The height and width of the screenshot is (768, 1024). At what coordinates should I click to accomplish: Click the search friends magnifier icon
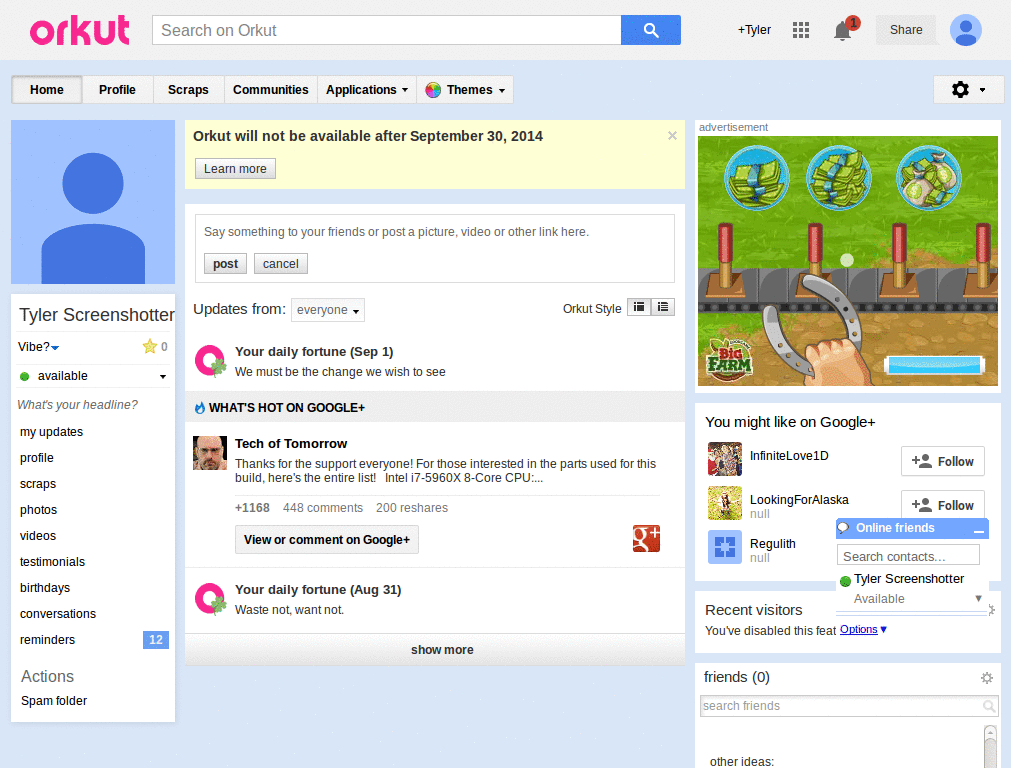[x=989, y=706]
